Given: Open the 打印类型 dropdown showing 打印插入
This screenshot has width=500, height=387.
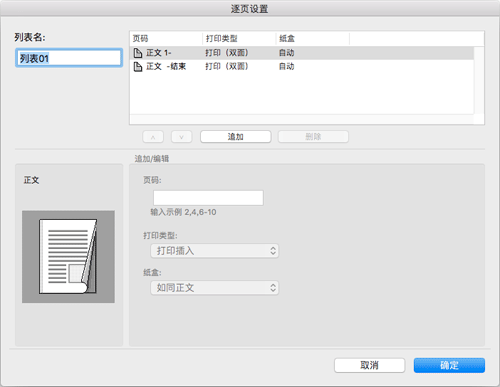Looking at the screenshot, I should [214, 251].
